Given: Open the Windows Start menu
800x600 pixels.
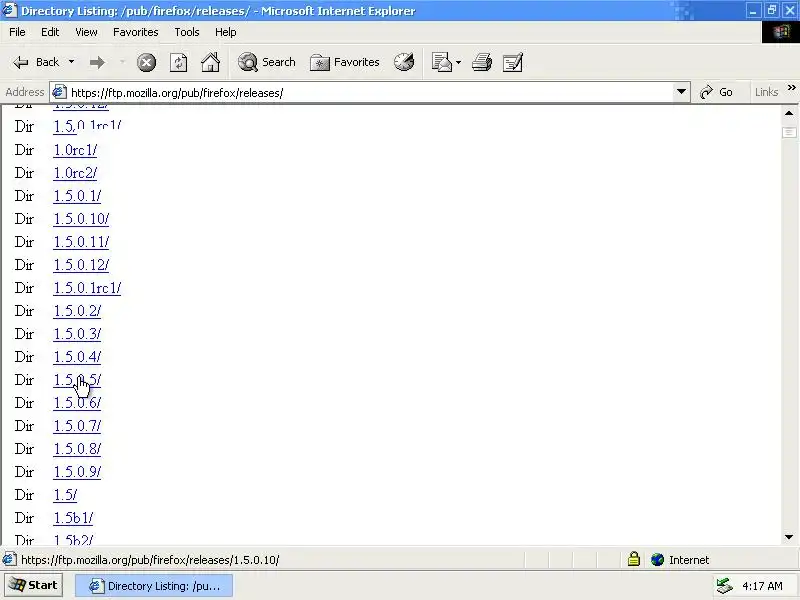Looking at the screenshot, I should pos(34,585).
